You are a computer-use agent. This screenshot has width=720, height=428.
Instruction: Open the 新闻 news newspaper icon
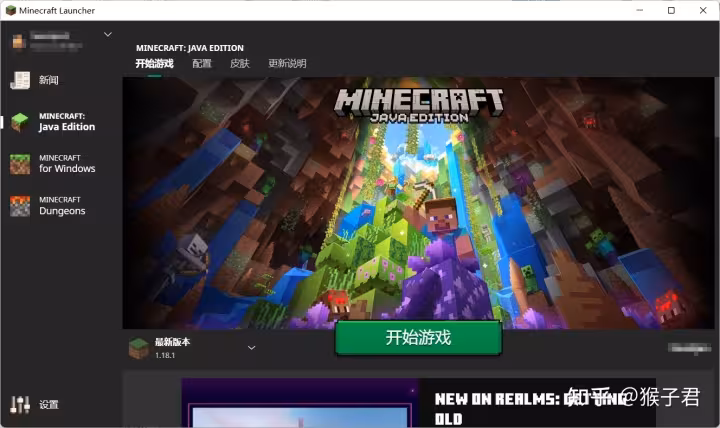pyautogui.click(x=20, y=80)
